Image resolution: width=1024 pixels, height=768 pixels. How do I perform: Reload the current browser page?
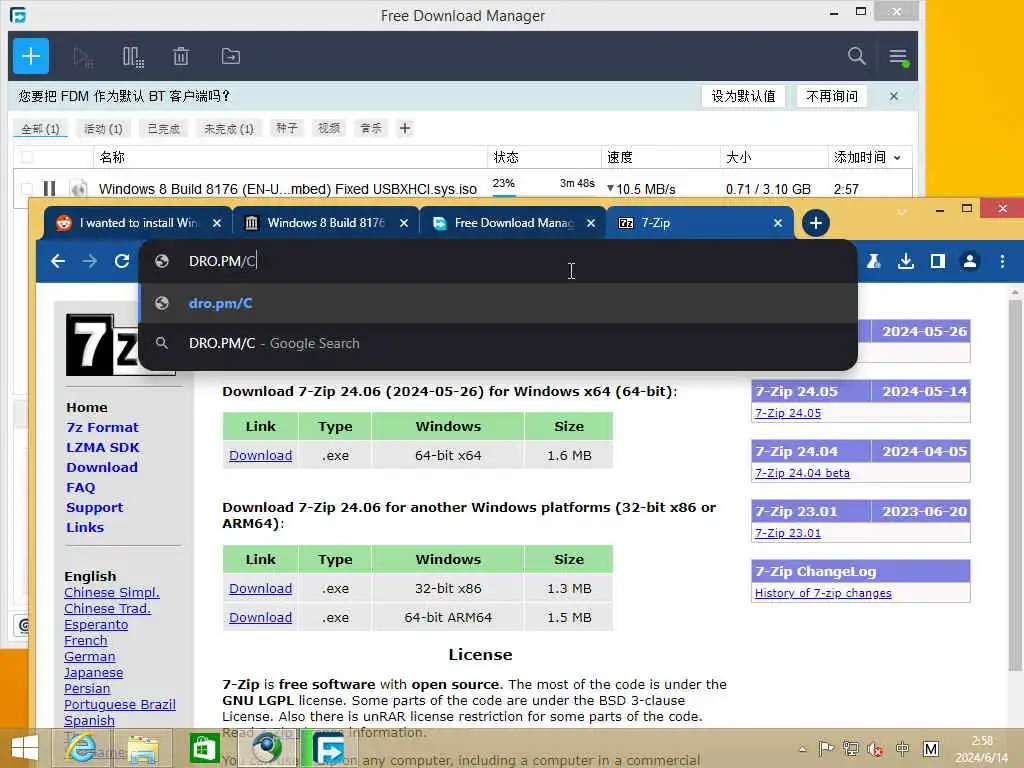pyautogui.click(x=121, y=261)
